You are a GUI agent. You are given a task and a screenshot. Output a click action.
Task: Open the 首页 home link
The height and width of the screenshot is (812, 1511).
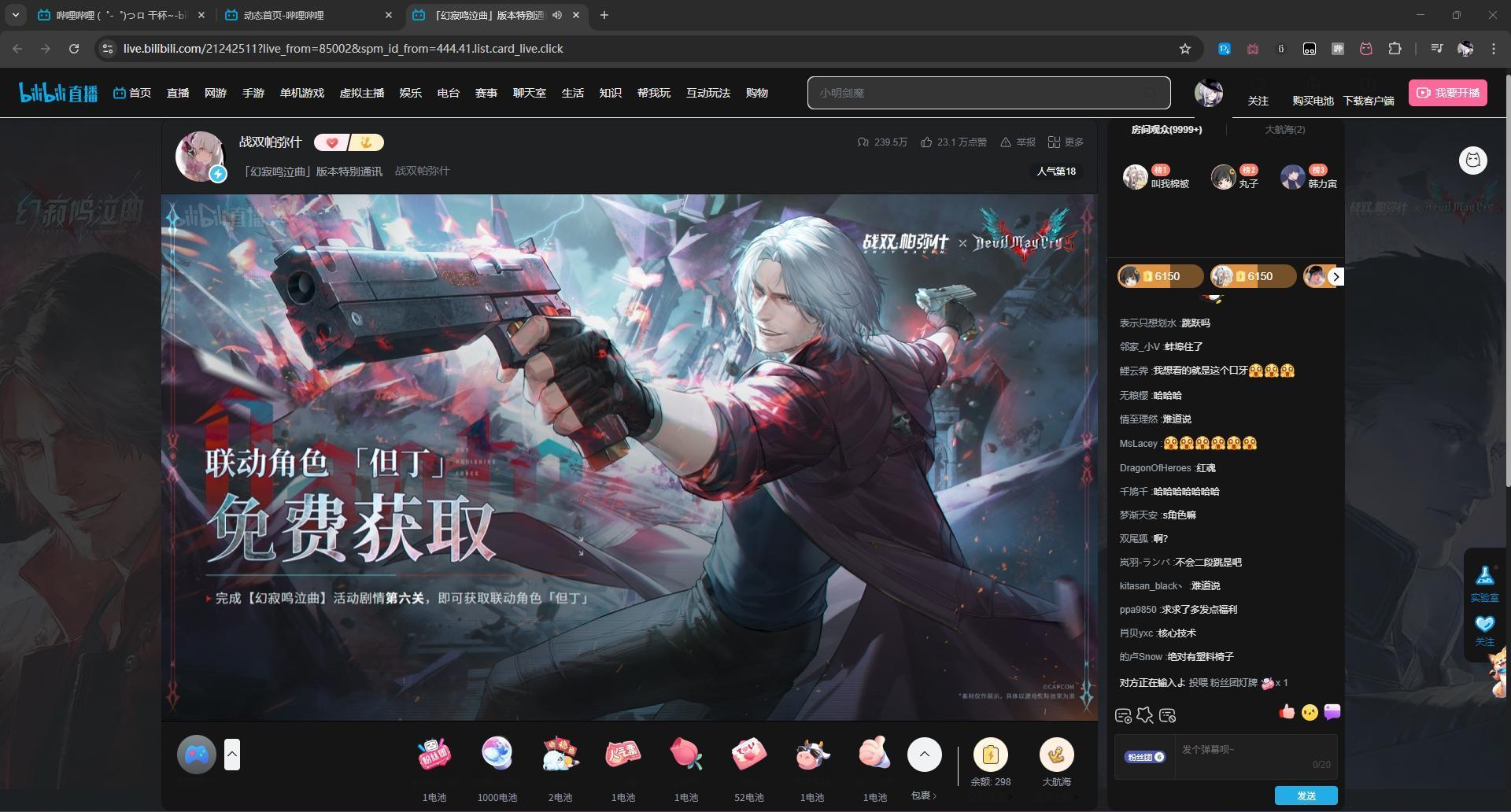click(132, 93)
